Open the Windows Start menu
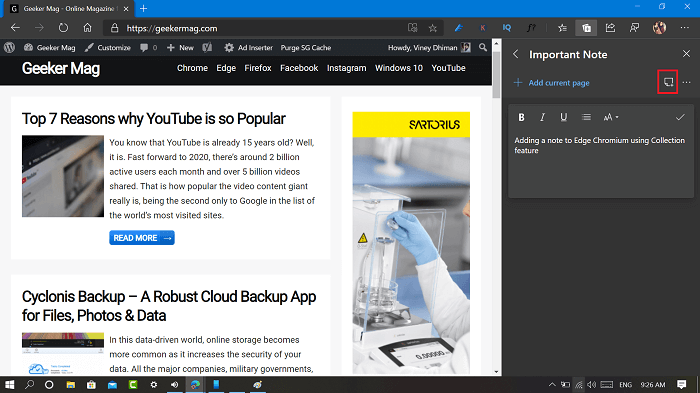The image size is (700, 393). (x=9, y=385)
